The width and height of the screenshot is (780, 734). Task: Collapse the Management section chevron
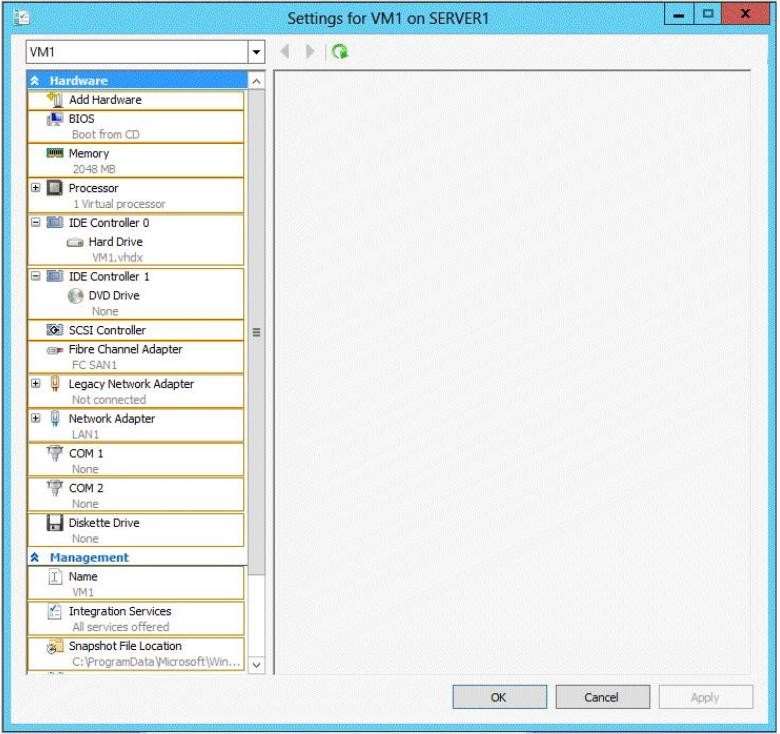pos(35,557)
